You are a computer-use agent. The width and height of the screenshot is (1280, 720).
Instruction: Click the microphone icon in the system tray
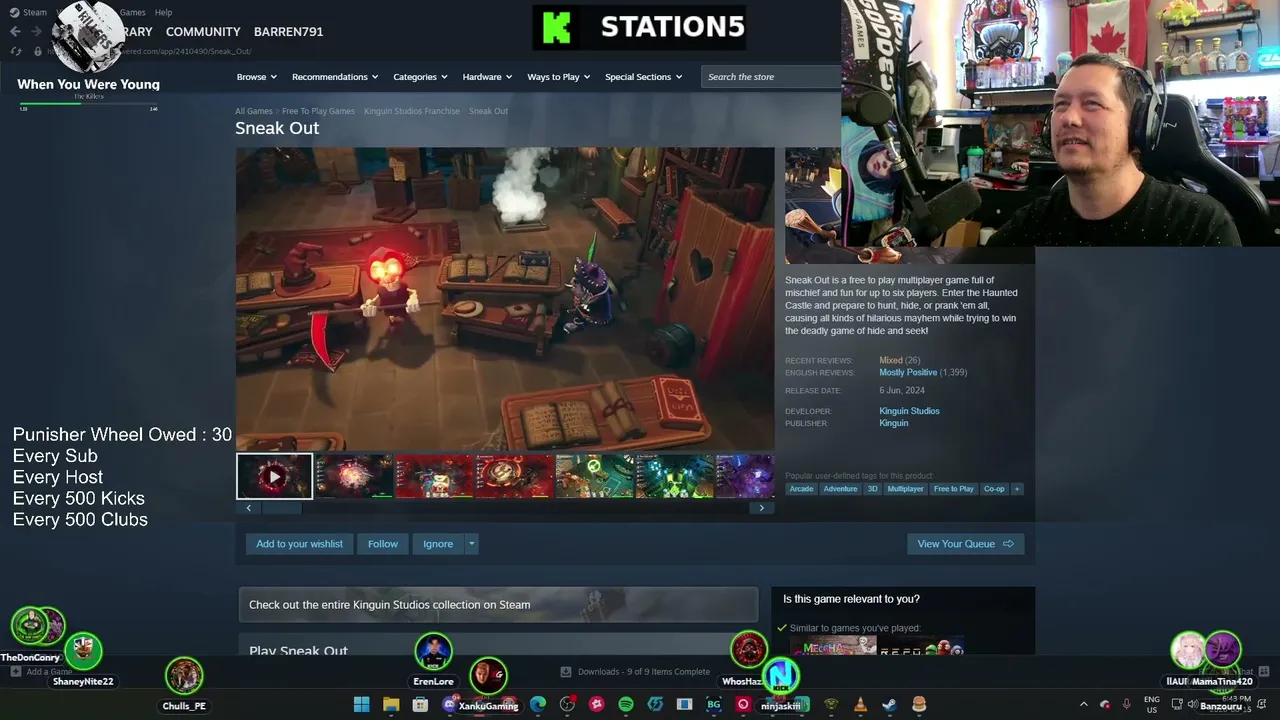pyautogui.click(x=1127, y=705)
